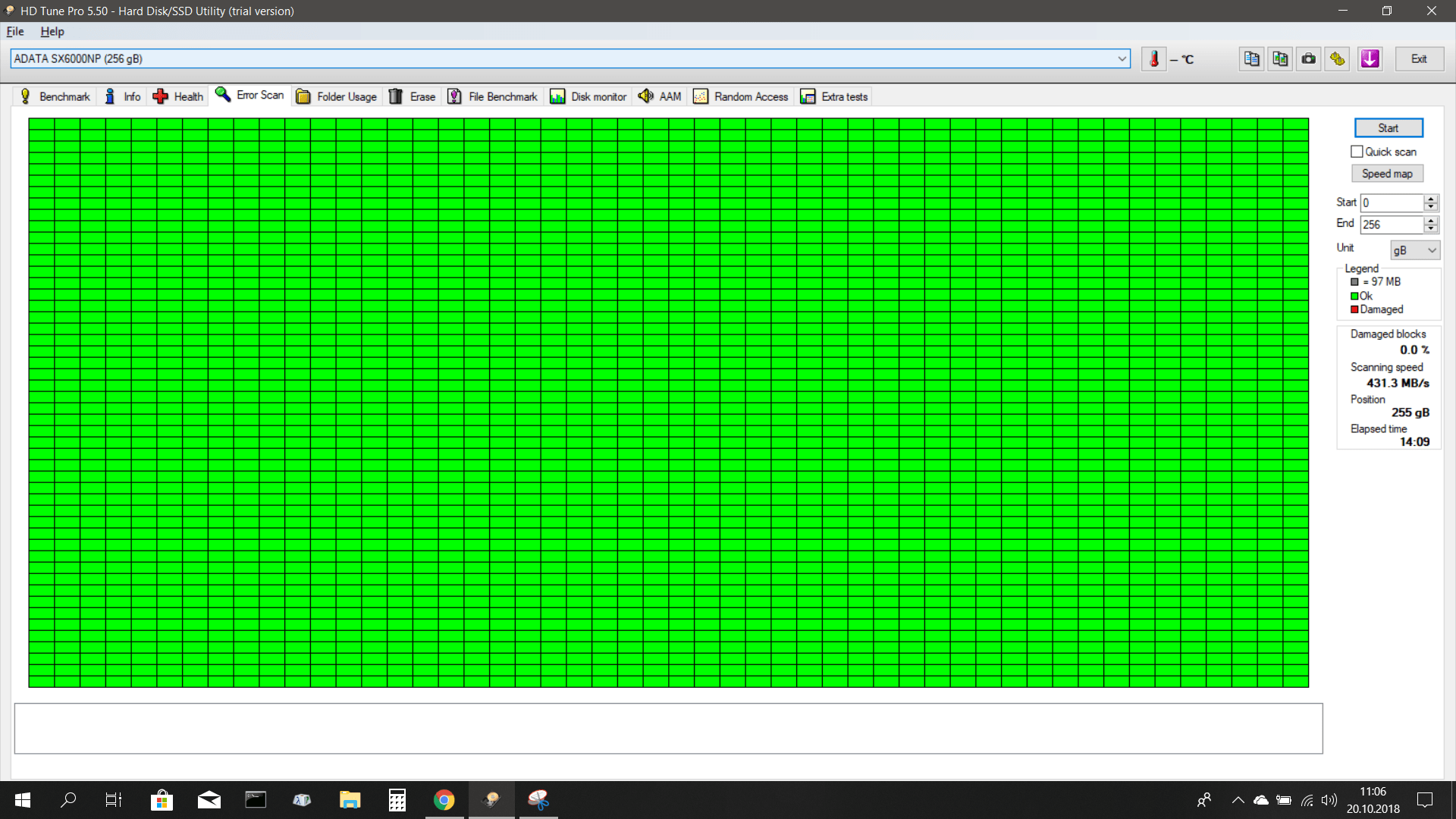Click the purple down-arrow icon

1370,59
